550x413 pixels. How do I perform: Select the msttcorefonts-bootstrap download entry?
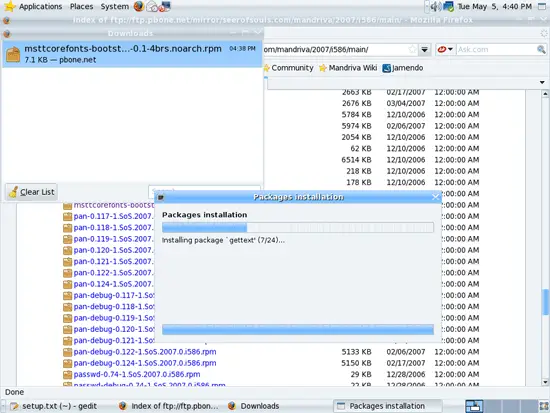(x=132, y=54)
